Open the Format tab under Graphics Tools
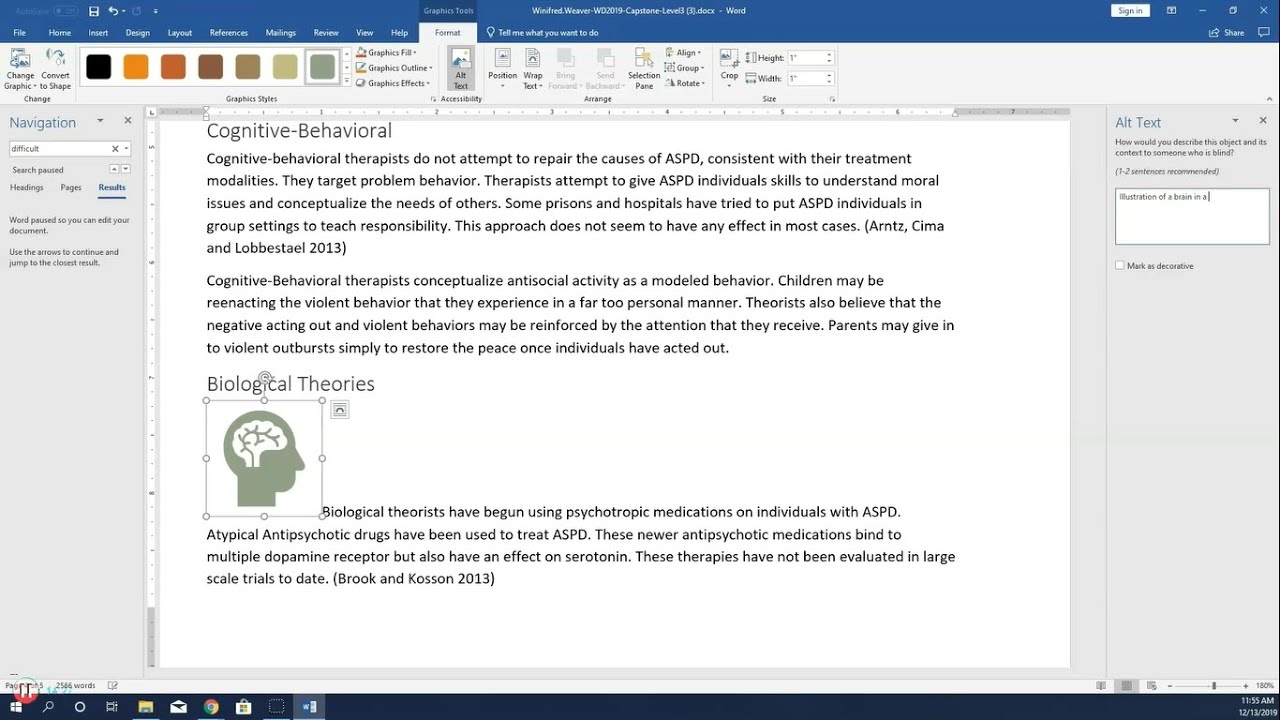Viewport: 1280px width, 720px height. [448, 33]
